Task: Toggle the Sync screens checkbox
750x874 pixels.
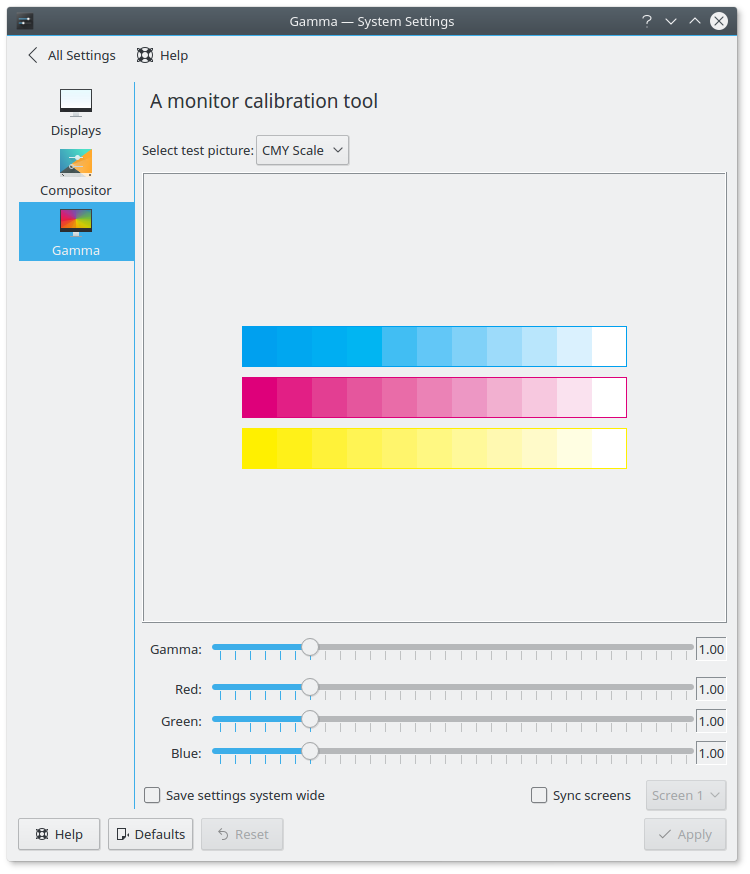Action: 539,796
